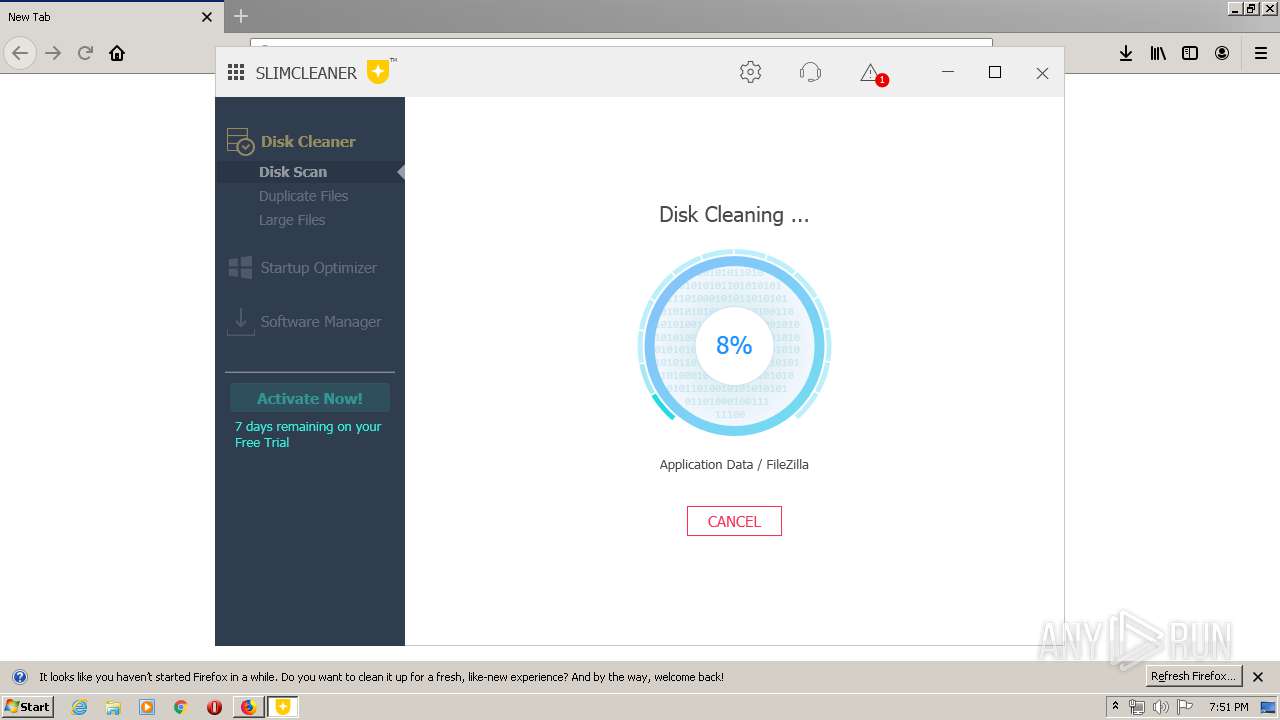This screenshot has height=720, width=1280.
Task: Open media player from taskbar
Action: pyautogui.click(x=147, y=707)
